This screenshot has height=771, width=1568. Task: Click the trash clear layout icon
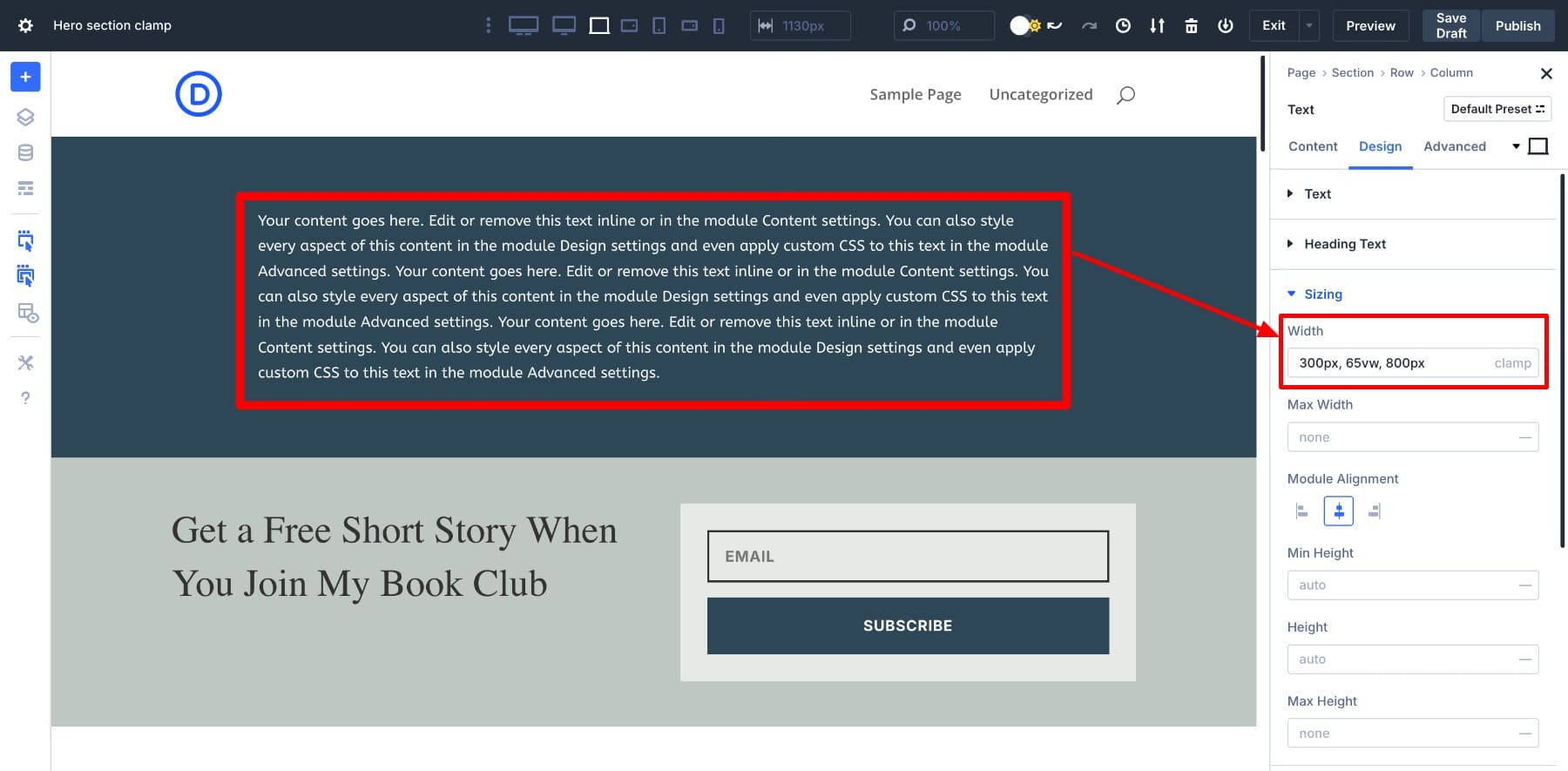click(1191, 25)
